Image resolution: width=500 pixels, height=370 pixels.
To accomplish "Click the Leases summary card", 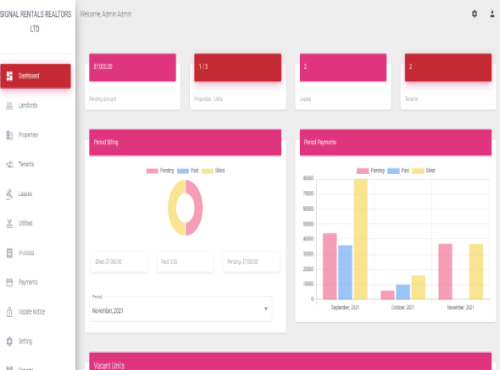I will click(x=343, y=82).
